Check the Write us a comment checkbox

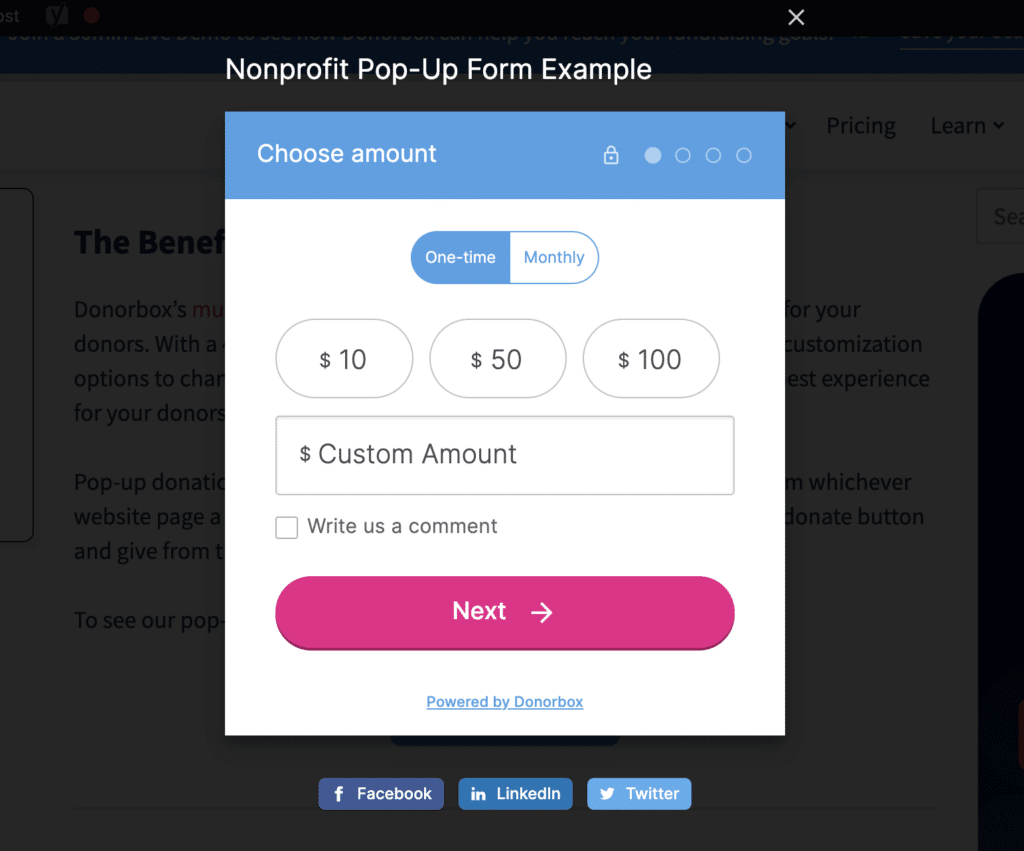[286, 527]
